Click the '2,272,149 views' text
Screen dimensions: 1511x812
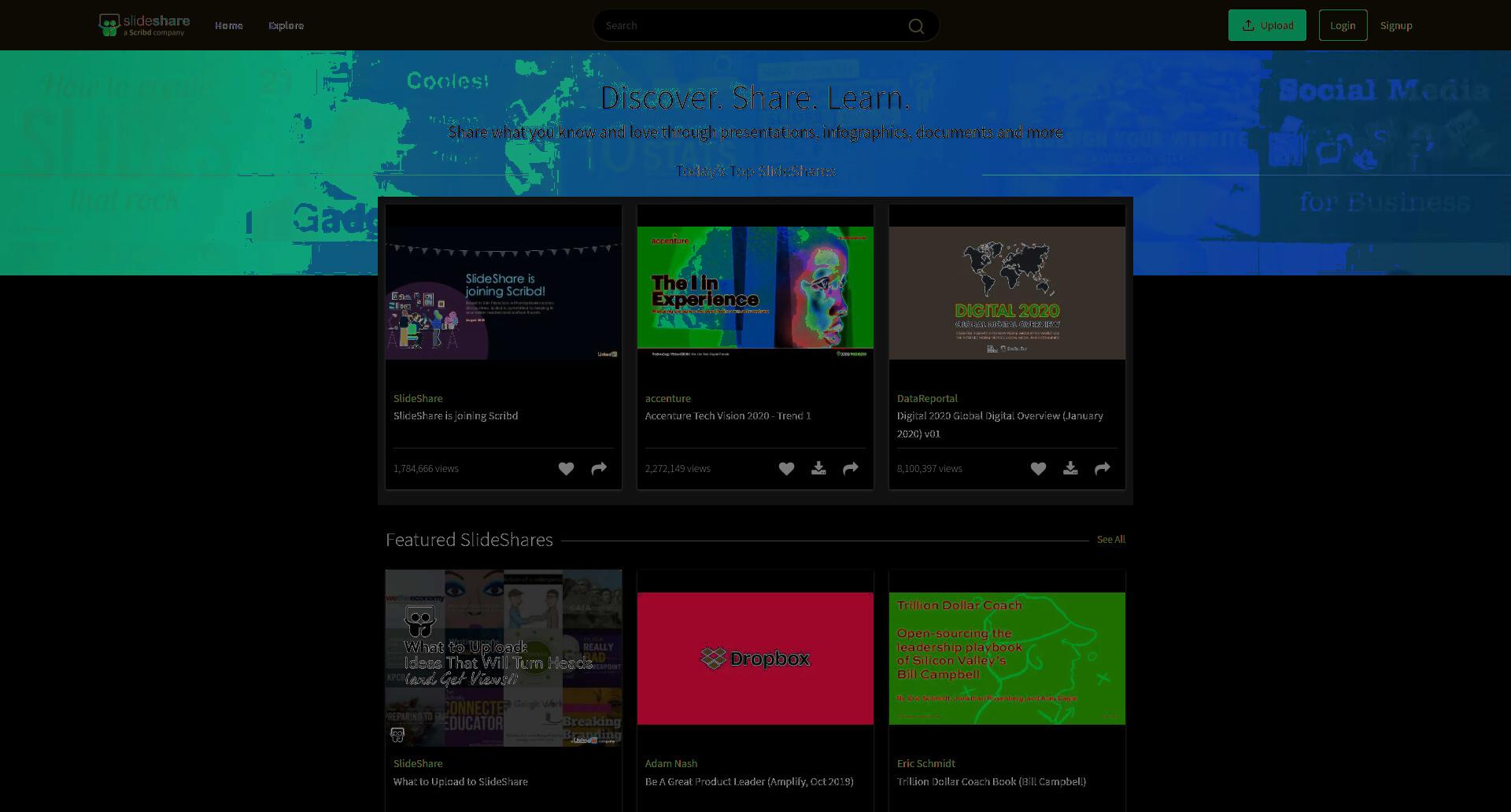pos(678,469)
